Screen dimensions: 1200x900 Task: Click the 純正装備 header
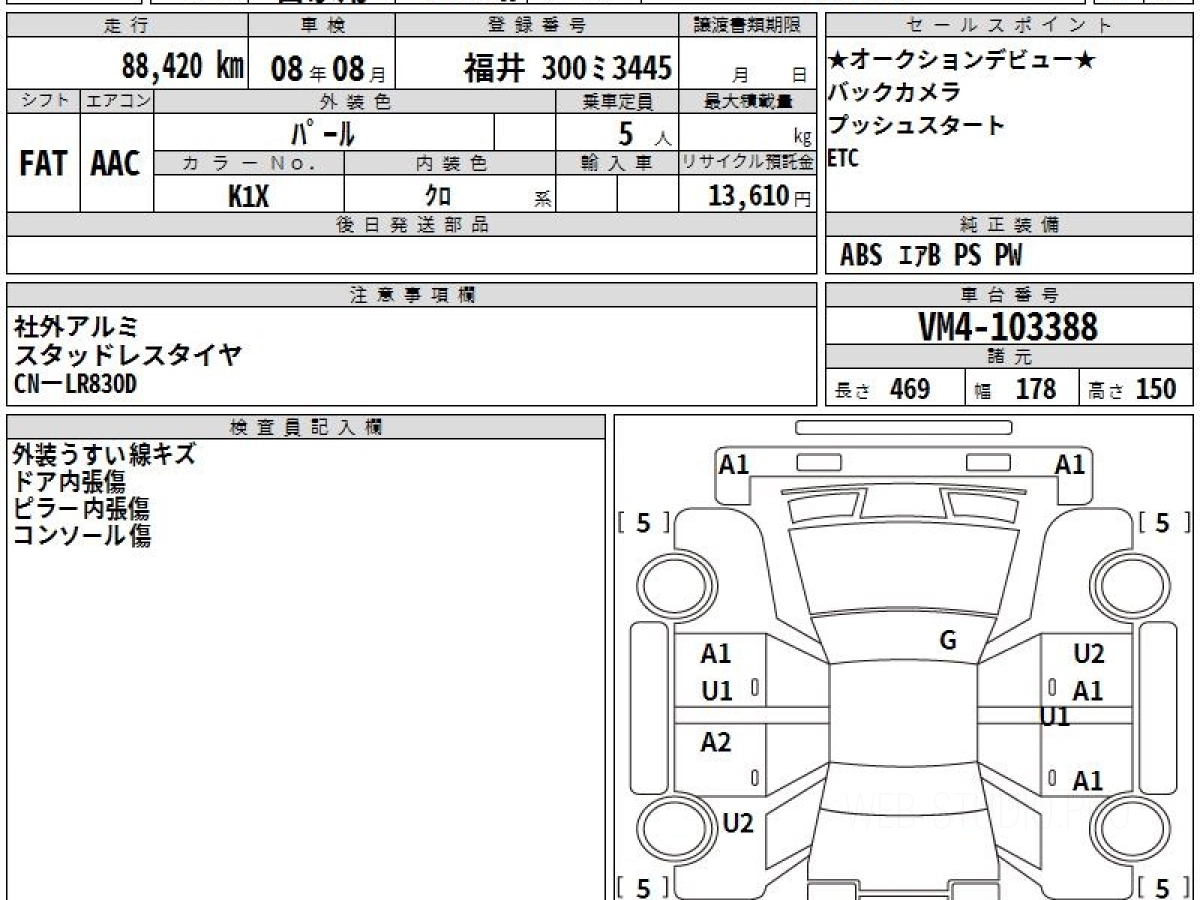[x=1009, y=225]
